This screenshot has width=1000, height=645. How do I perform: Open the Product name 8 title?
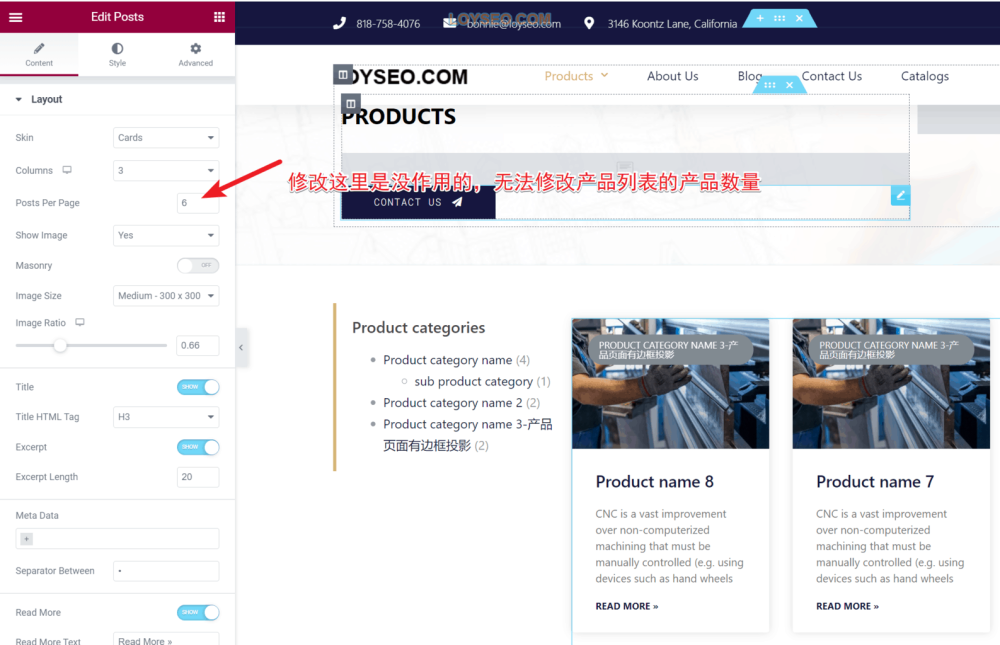click(x=654, y=482)
